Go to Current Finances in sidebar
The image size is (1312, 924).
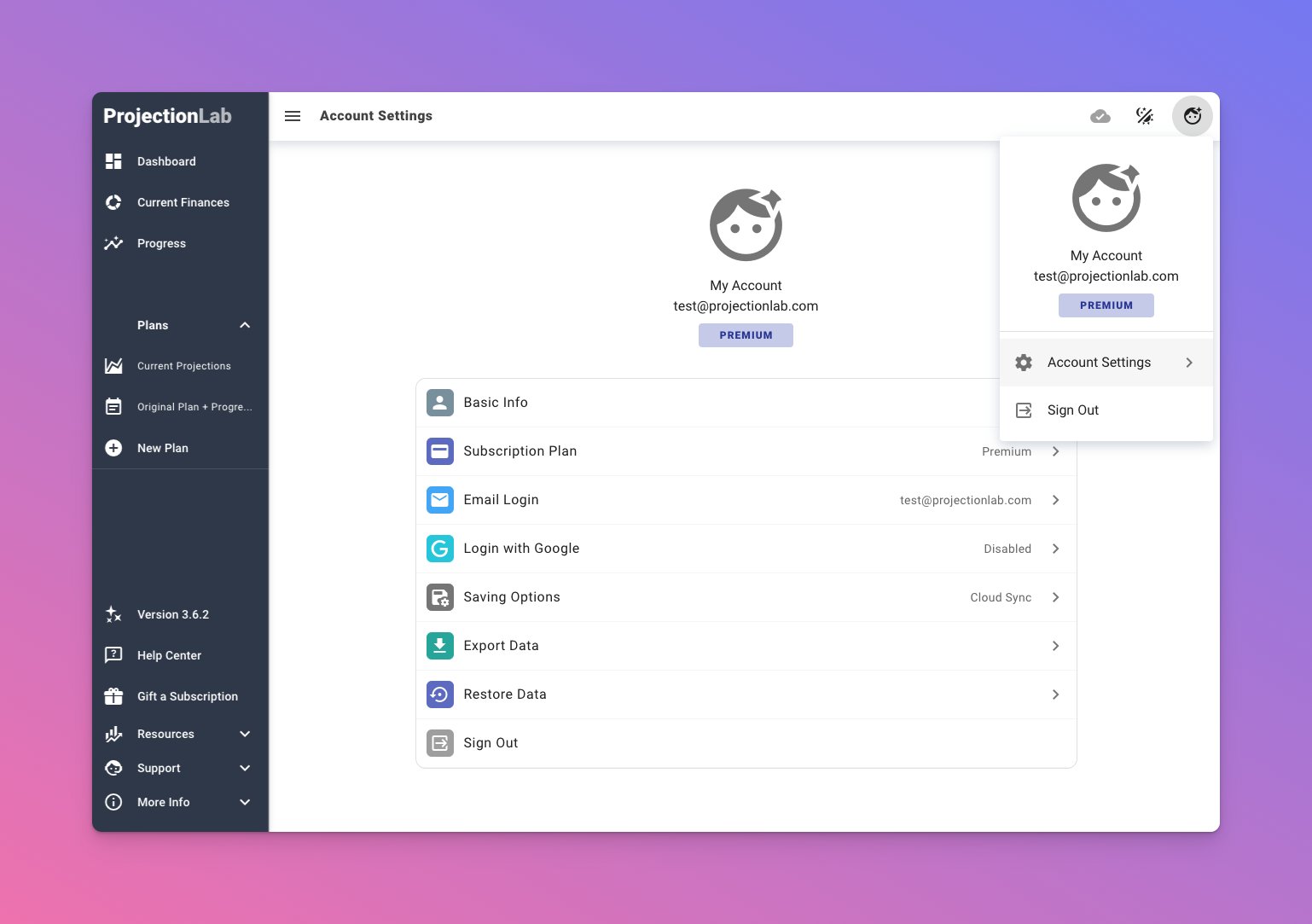click(x=183, y=202)
